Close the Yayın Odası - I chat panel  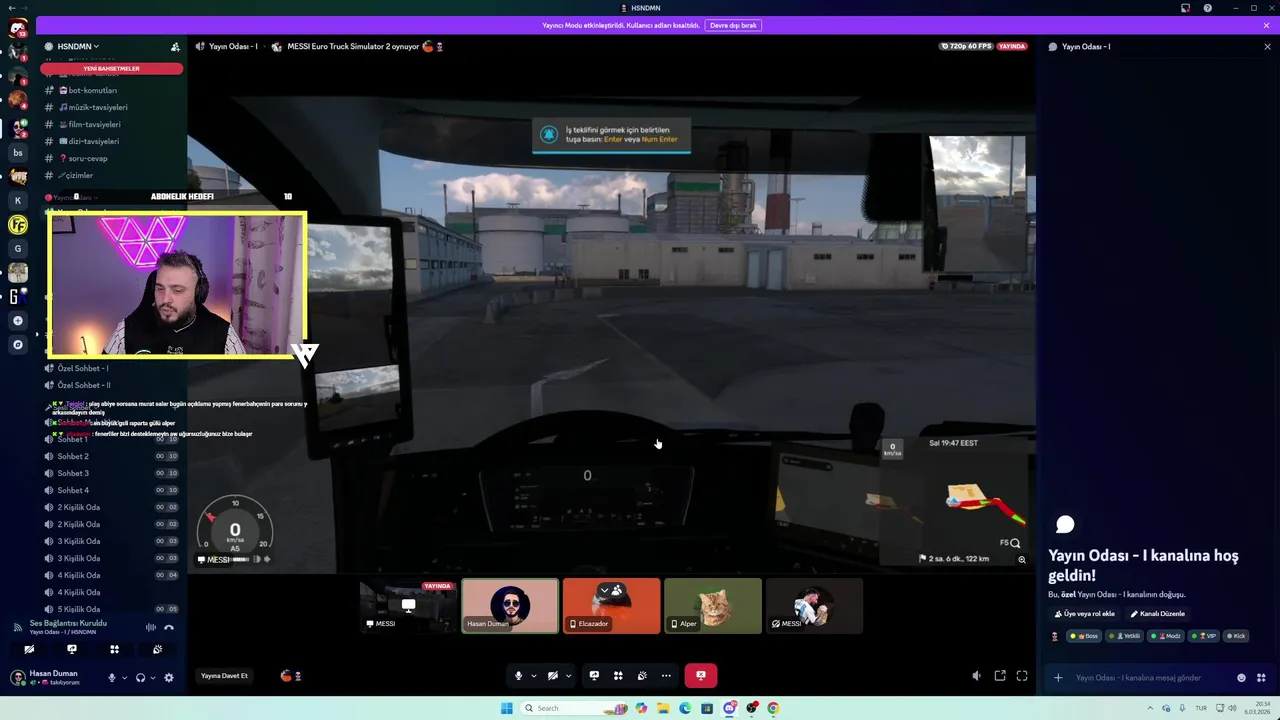(x=1267, y=46)
